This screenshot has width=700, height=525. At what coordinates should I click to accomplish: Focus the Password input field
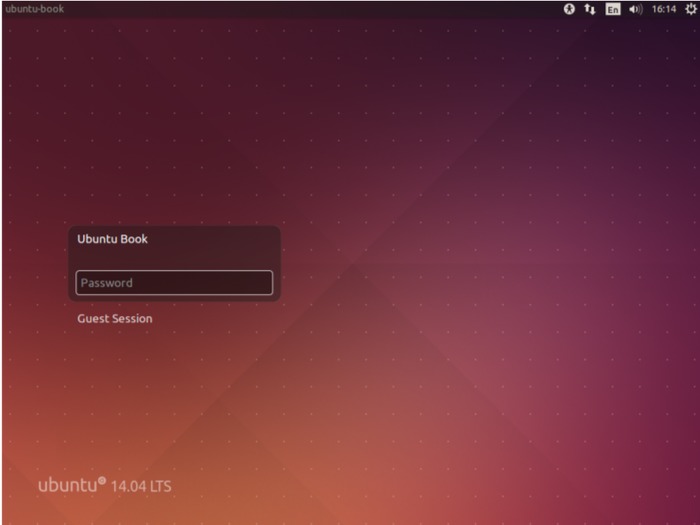(174, 283)
